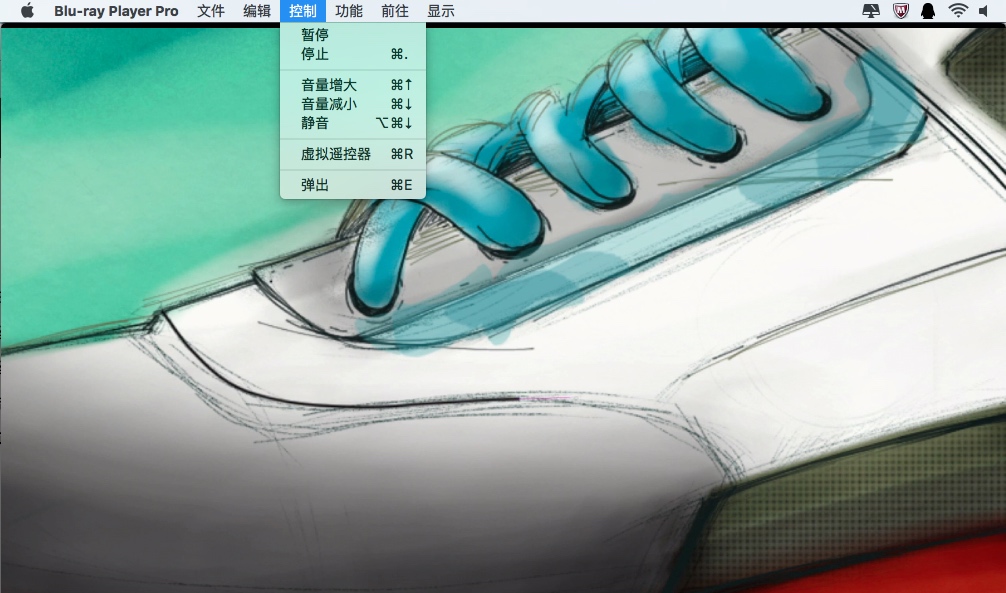The height and width of the screenshot is (593, 1006).
Task: Open 虚拟遥控器 virtual remote
Action: (x=336, y=154)
